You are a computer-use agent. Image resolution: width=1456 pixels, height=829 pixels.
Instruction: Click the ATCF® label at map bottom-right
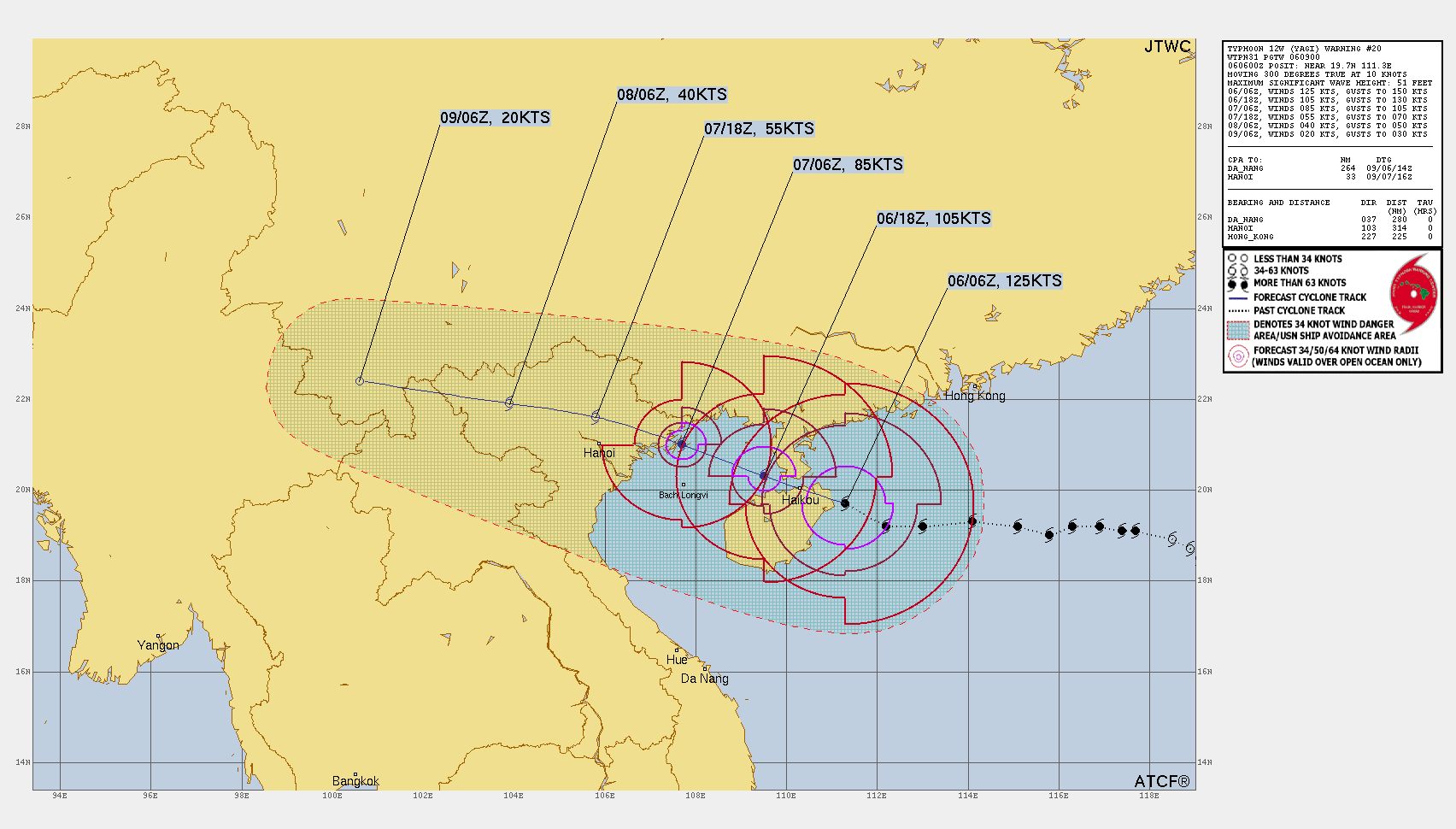point(1162,781)
